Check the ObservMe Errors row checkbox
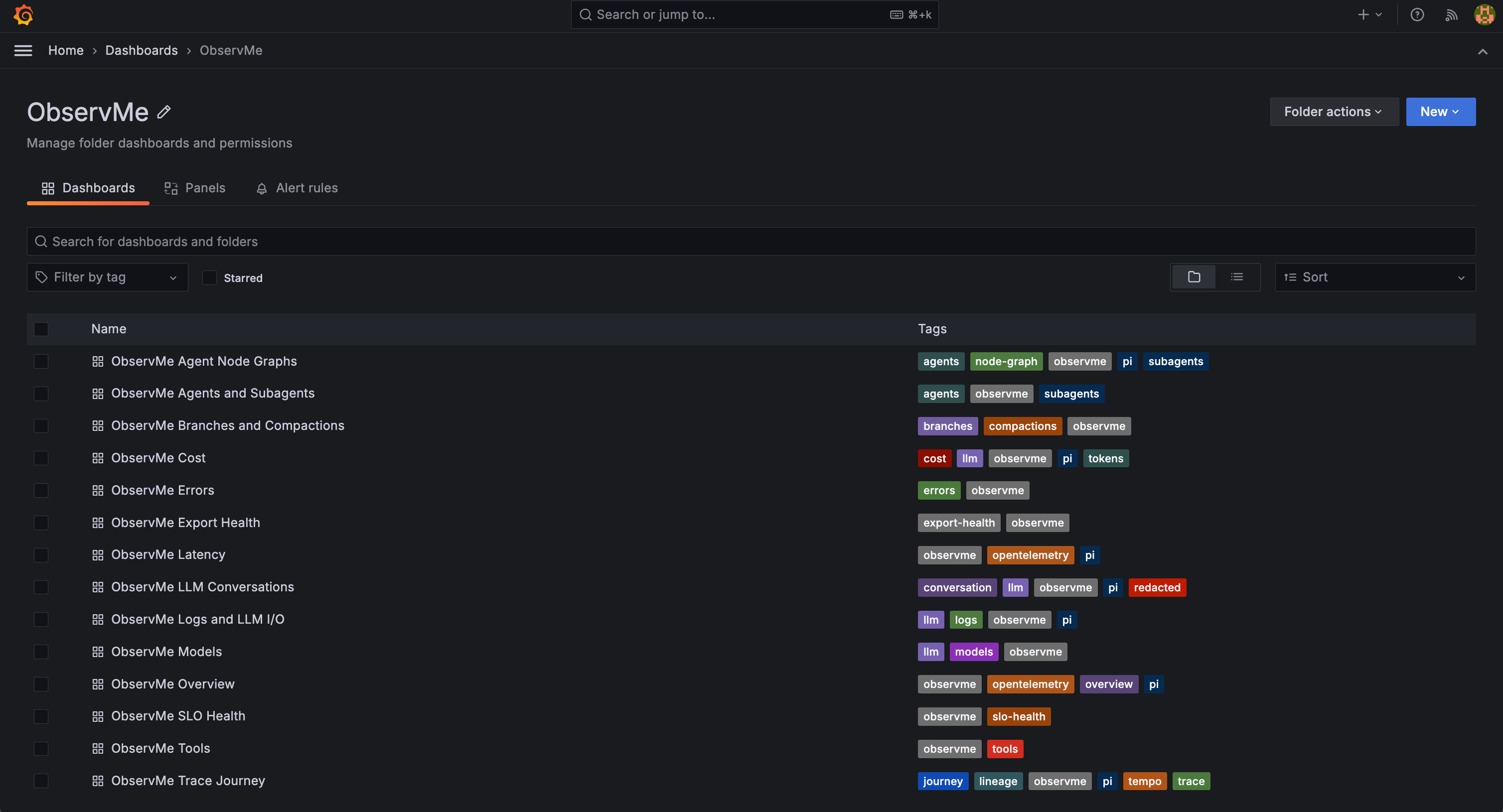Viewport: 1503px width, 812px height. pyautogui.click(x=41, y=491)
